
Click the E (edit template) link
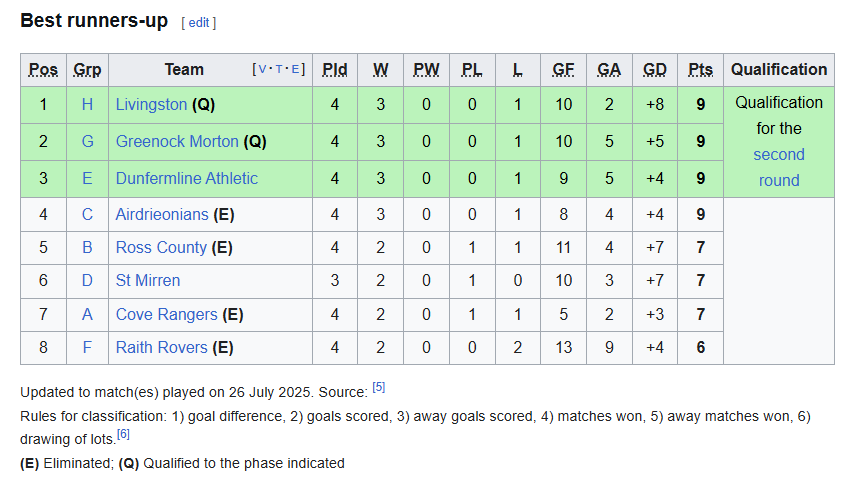(x=296, y=70)
